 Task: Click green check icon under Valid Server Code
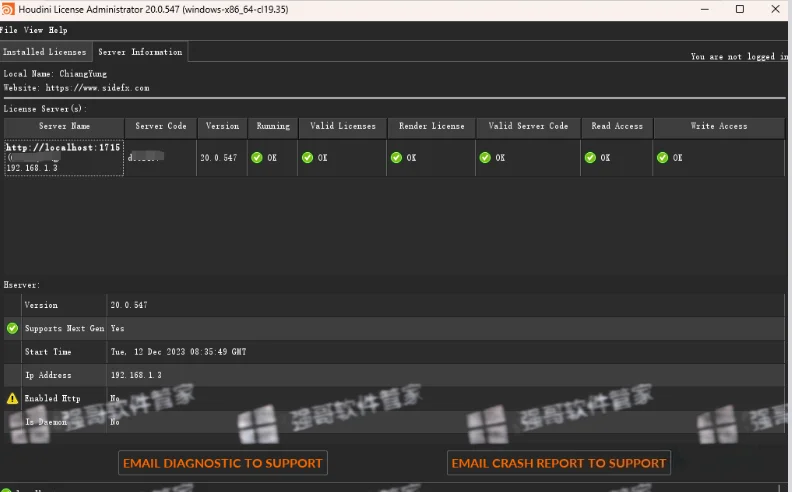pyautogui.click(x=485, y=158)
